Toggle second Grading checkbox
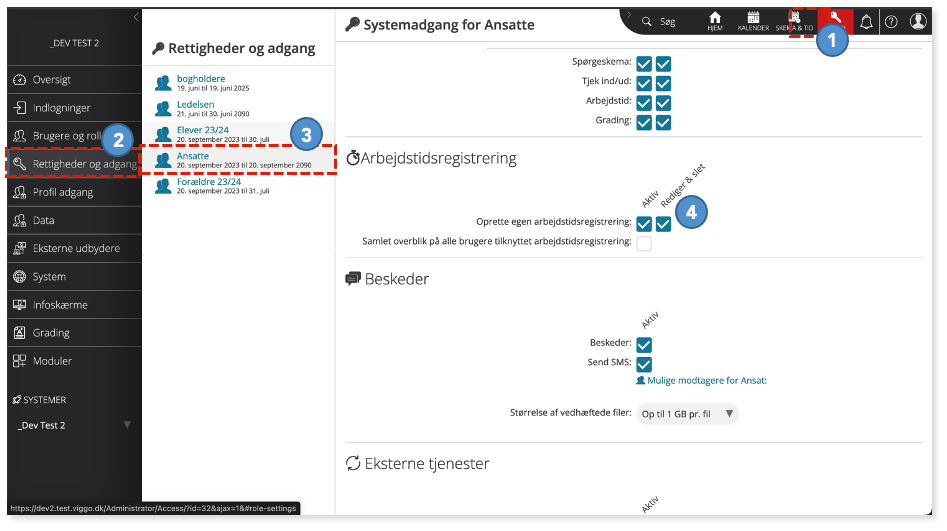 click(663, 122)
